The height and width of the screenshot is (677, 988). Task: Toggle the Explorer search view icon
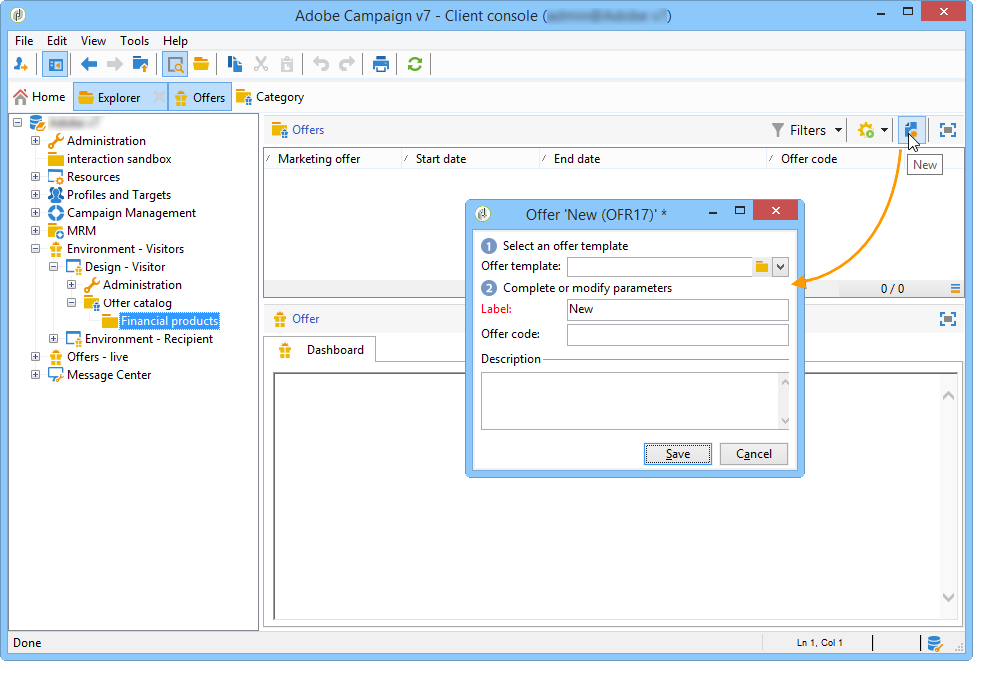click(175, 64)
